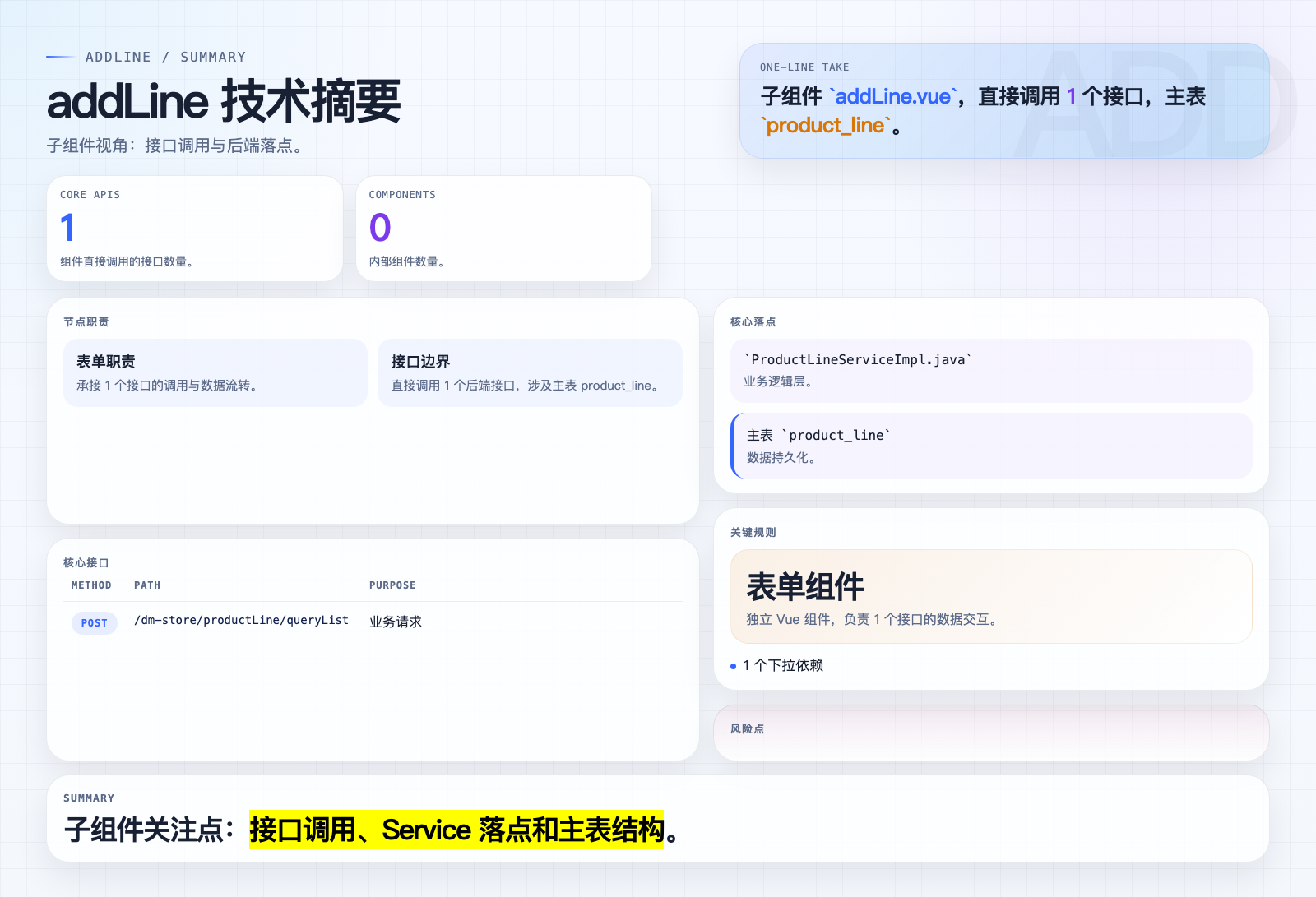The height and width of the screenshot is (897, 1316).
Task: Click the addLine.vue highlighted filename
Action: coord(893,96)
